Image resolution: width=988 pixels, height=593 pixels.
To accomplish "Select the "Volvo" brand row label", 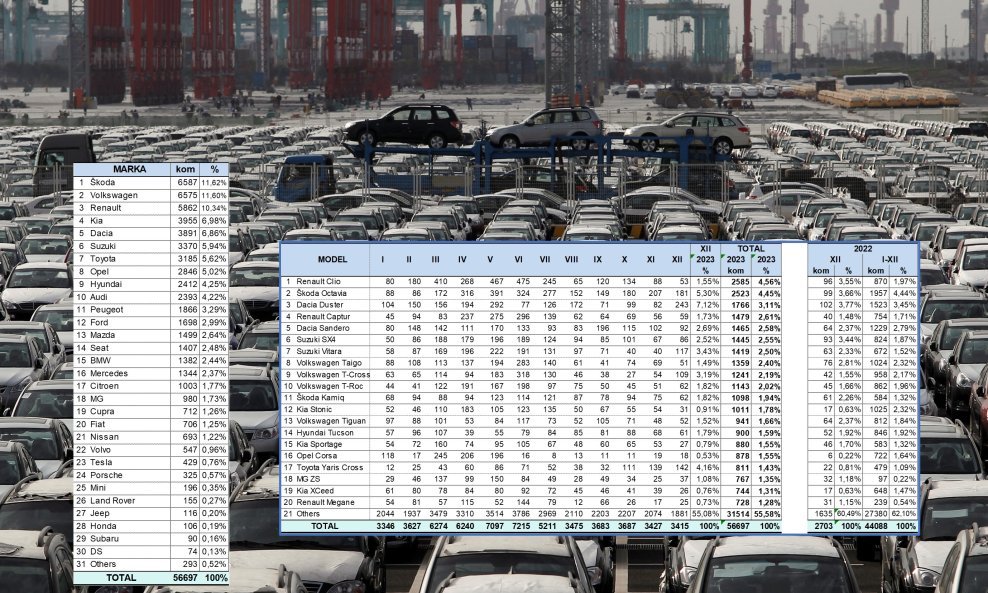I will (101, 449).
